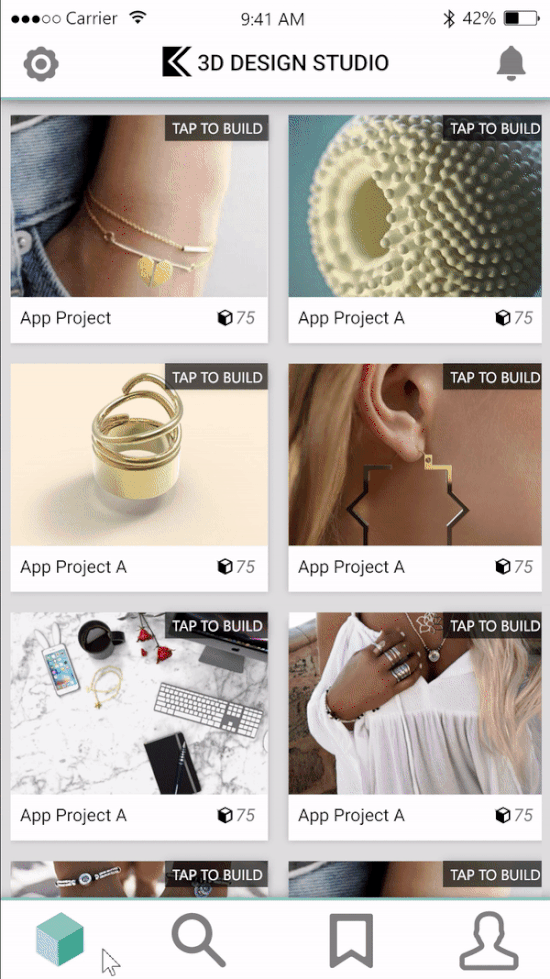Tap TAP TO BUILD on gold ring card

(x=217, y=377)
